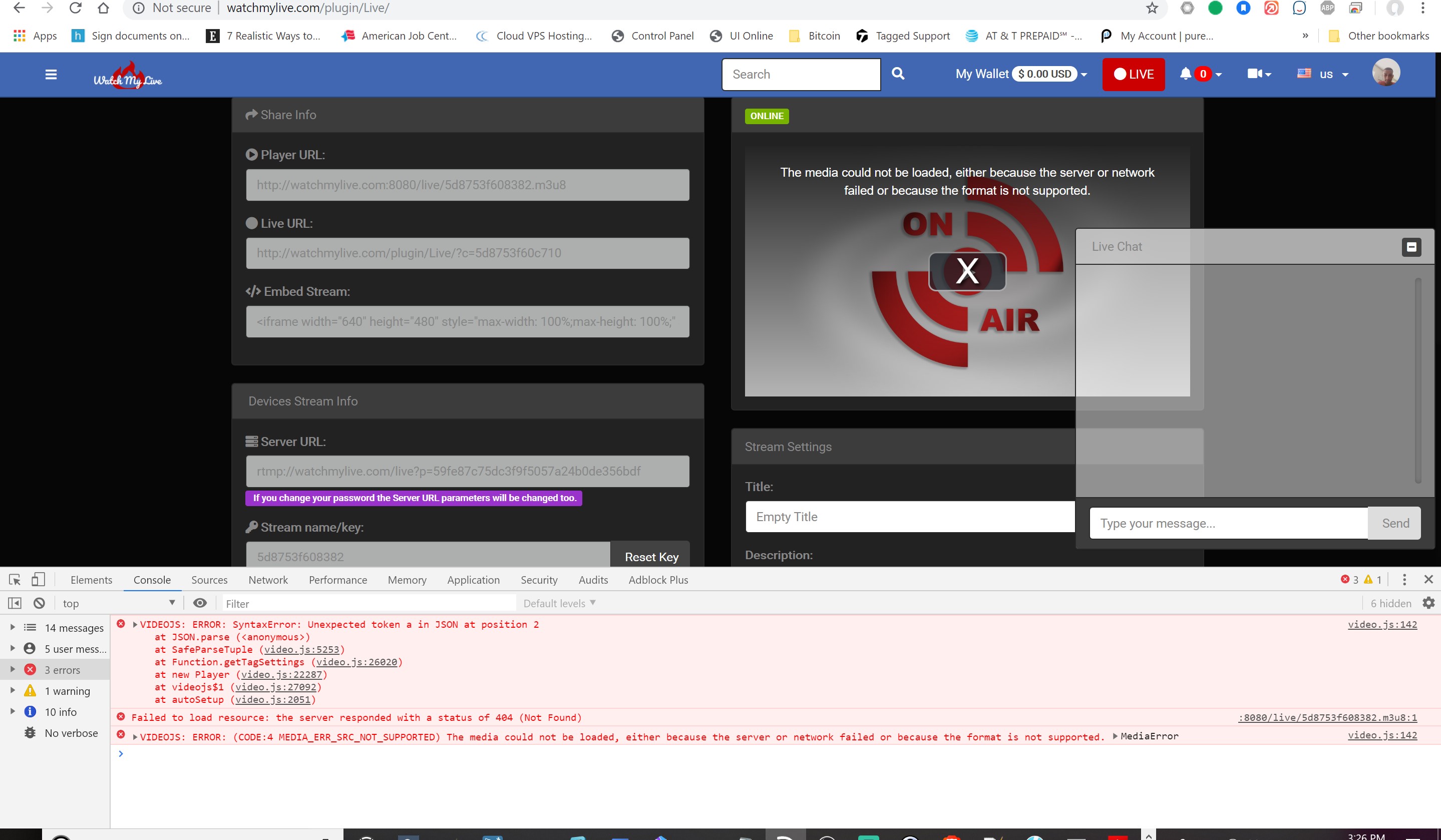Minimize the Live Chat panel
Viewport: 1441px width, 840px height.
click(x=1411, y=246)
